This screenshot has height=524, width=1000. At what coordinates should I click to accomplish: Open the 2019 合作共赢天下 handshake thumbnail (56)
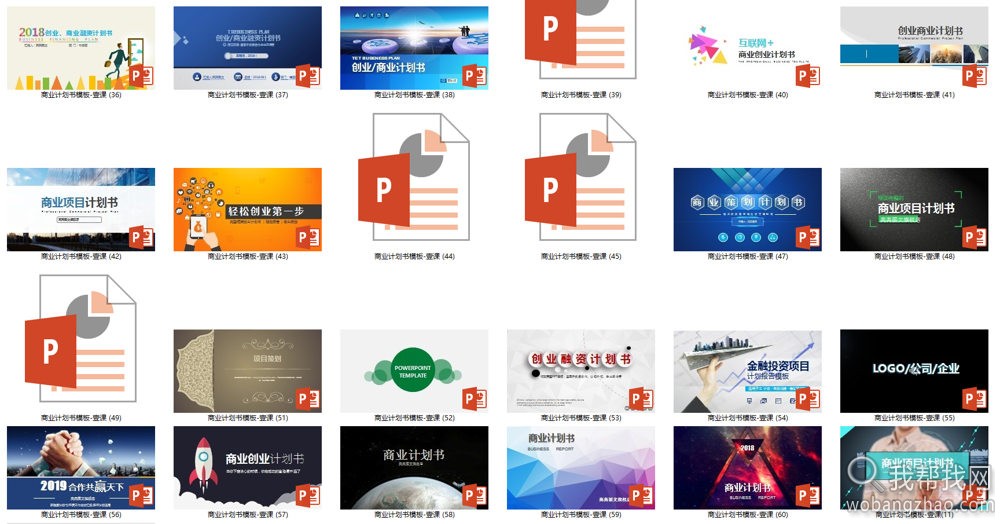(x=81, y=468)
